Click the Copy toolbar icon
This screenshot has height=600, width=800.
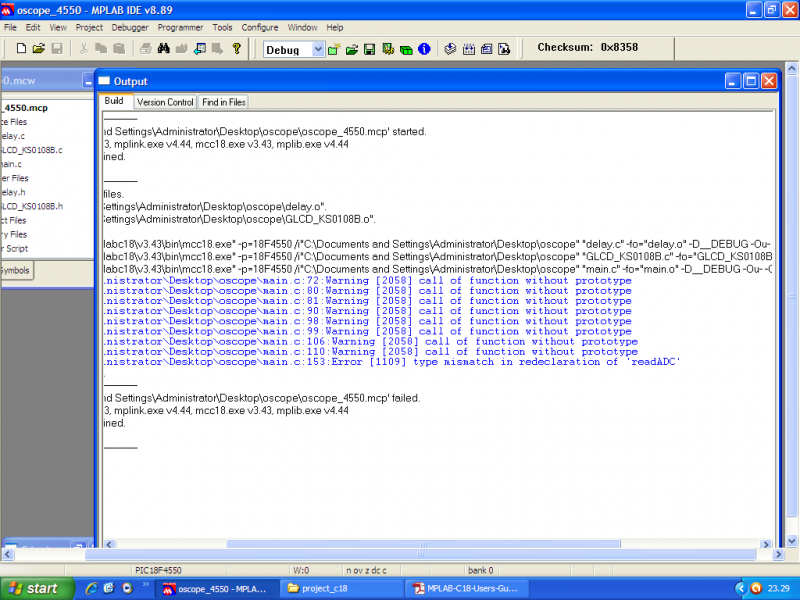coord(101,48)
